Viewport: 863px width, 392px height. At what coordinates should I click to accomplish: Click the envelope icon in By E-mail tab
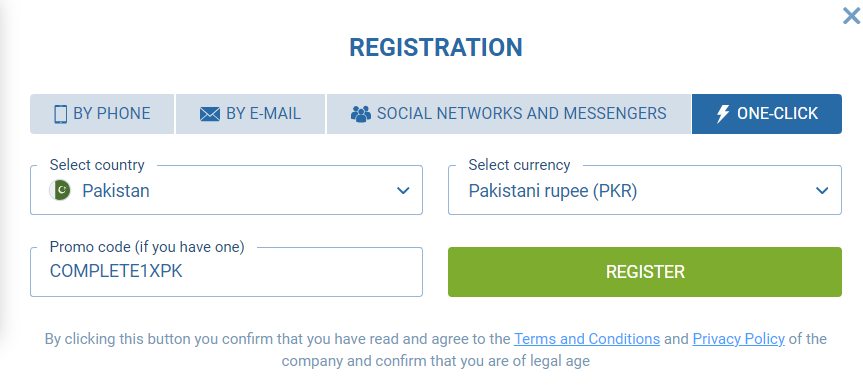click(210, 114)
